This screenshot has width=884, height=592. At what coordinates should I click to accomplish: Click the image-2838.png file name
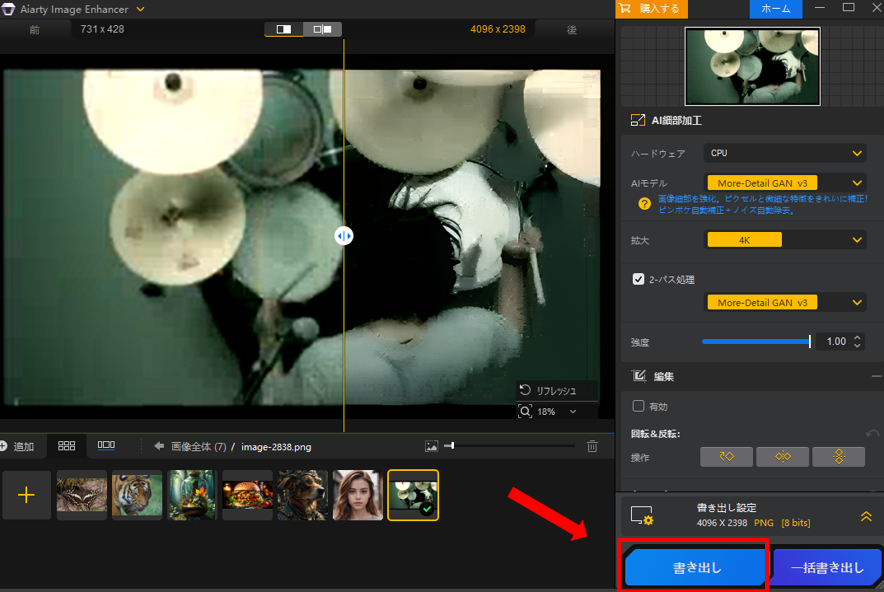pos(276,447)
